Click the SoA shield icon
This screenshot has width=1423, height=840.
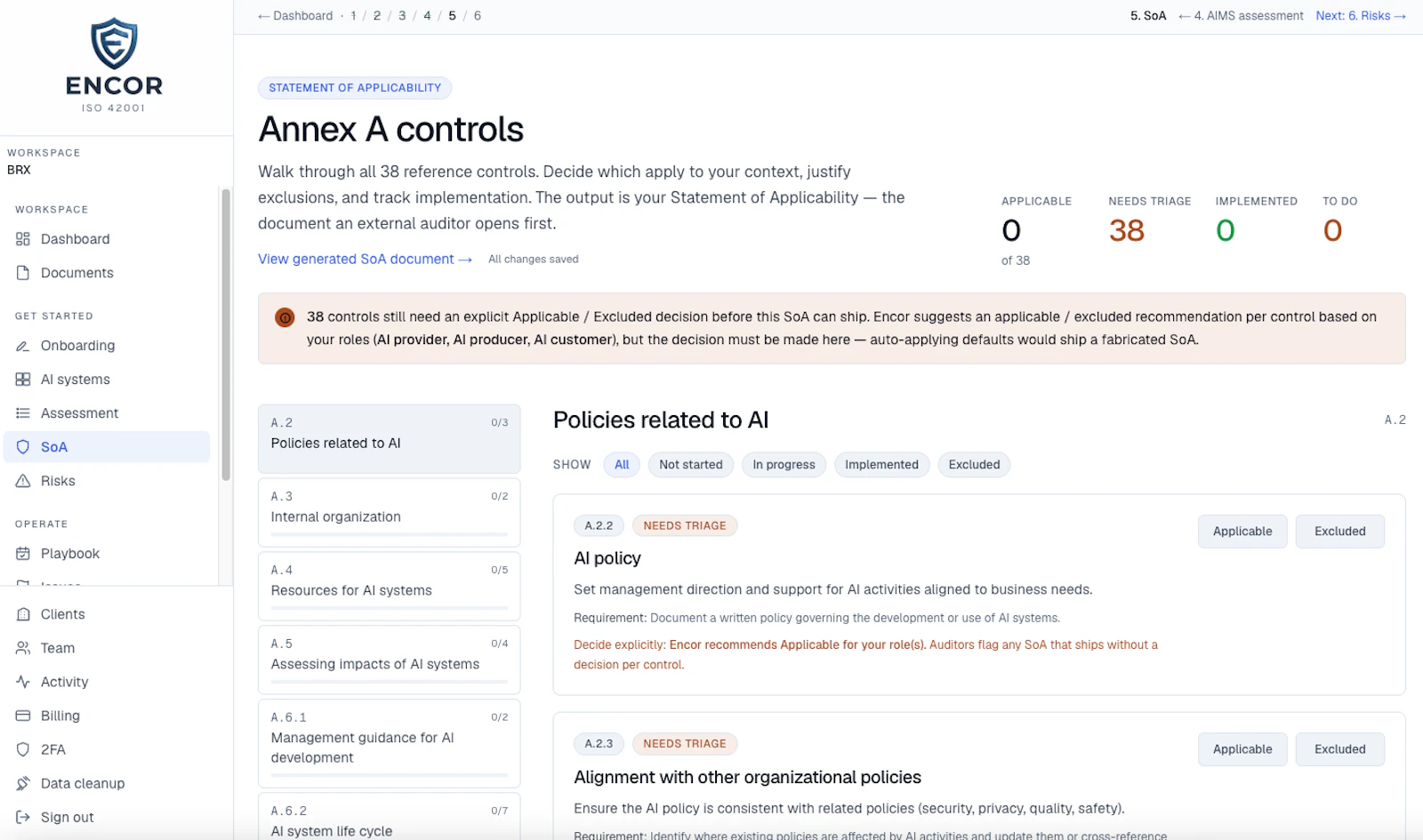(x=23, y=447)
